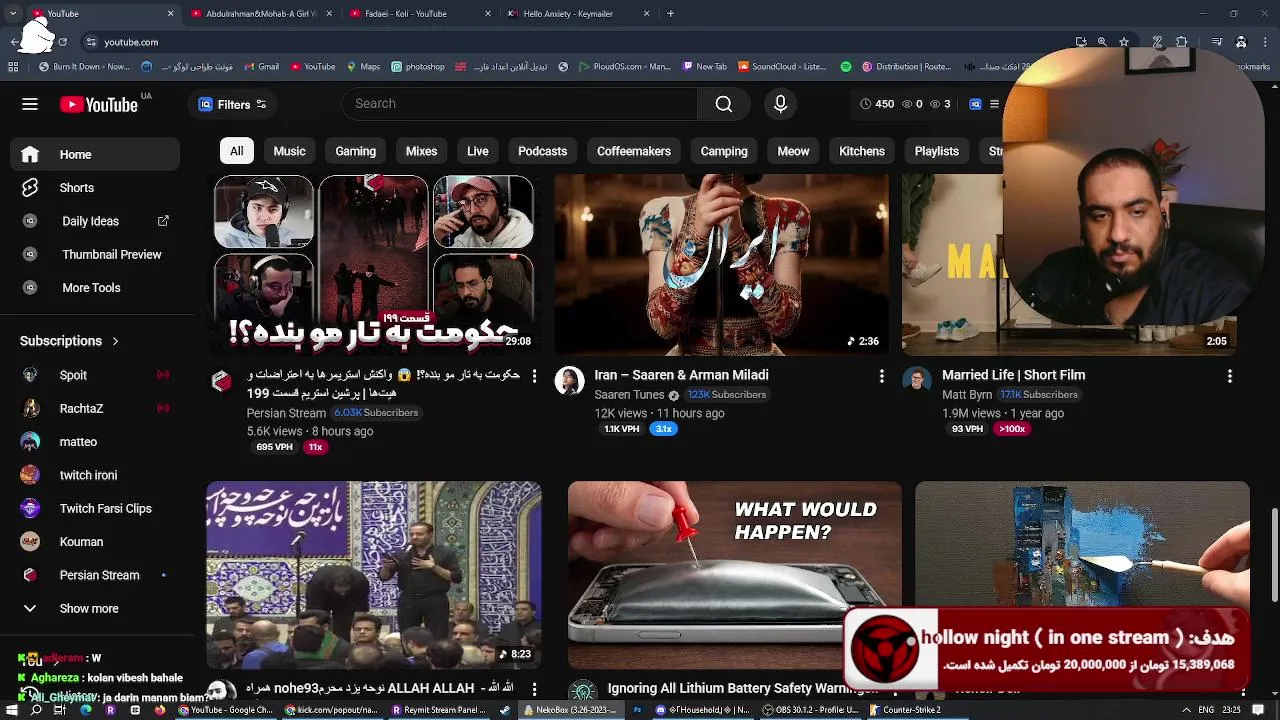Open the Maps bookmark
Viewport: 1280px width, 720px height.
363,67
